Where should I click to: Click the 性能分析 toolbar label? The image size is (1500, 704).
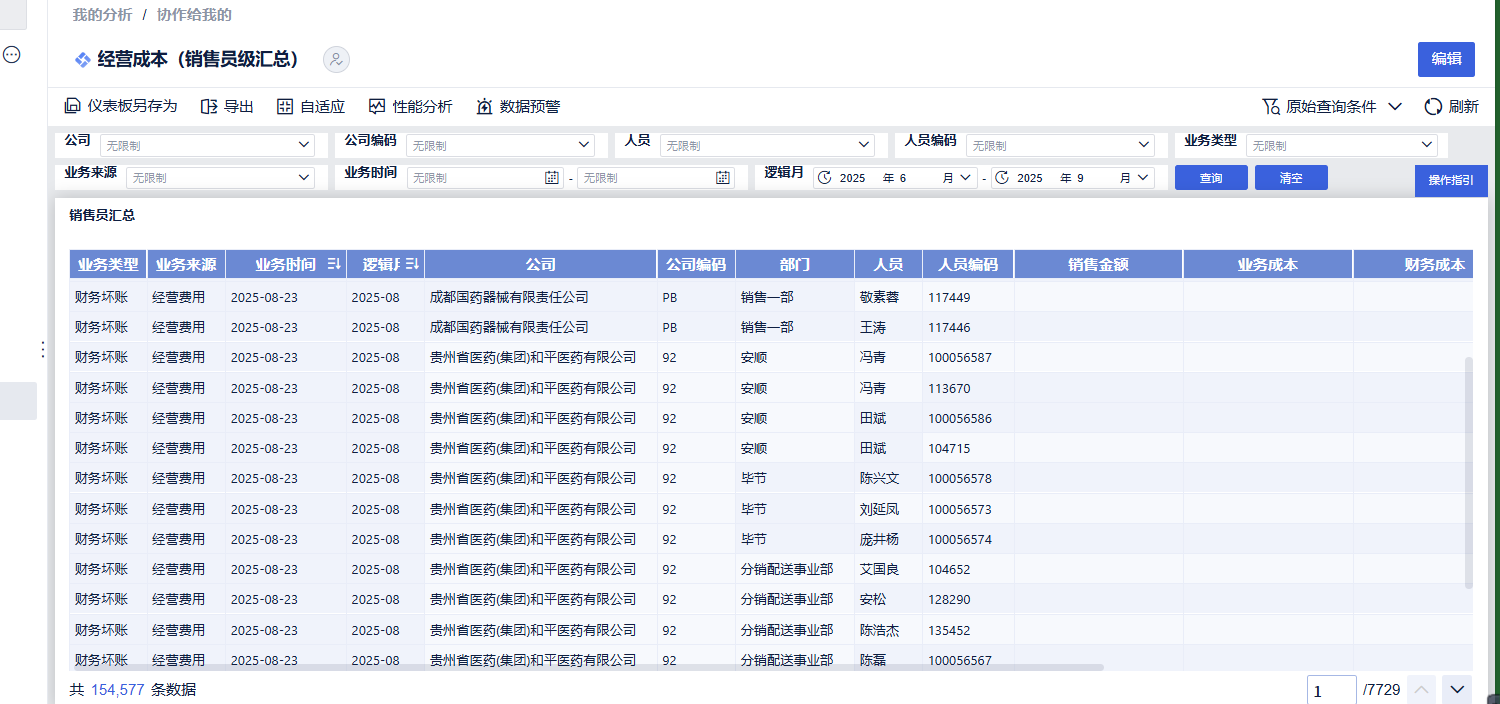[422, 106]
